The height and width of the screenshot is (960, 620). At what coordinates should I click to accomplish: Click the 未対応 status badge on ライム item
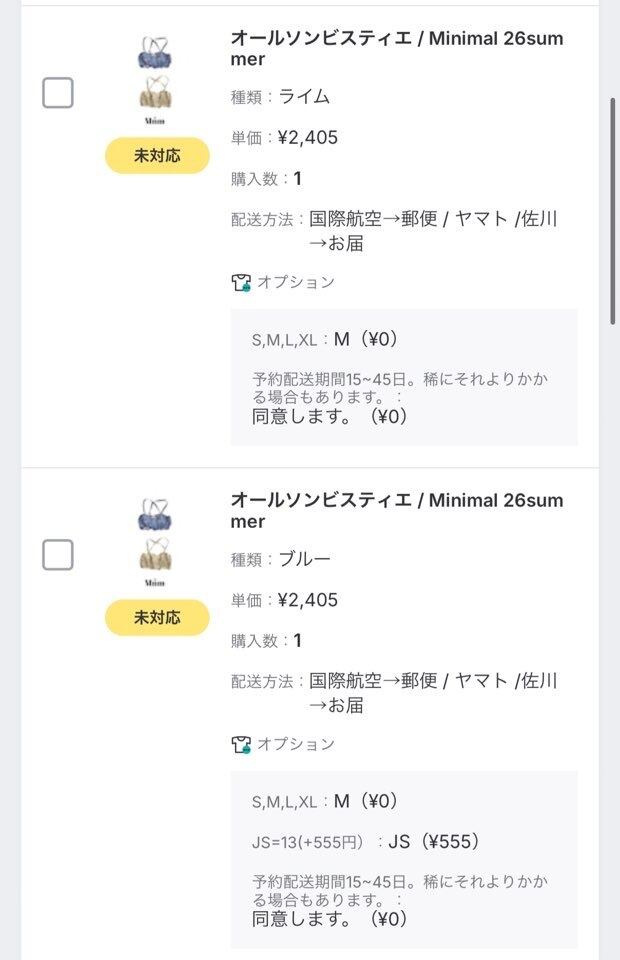(x=157, y=156)
